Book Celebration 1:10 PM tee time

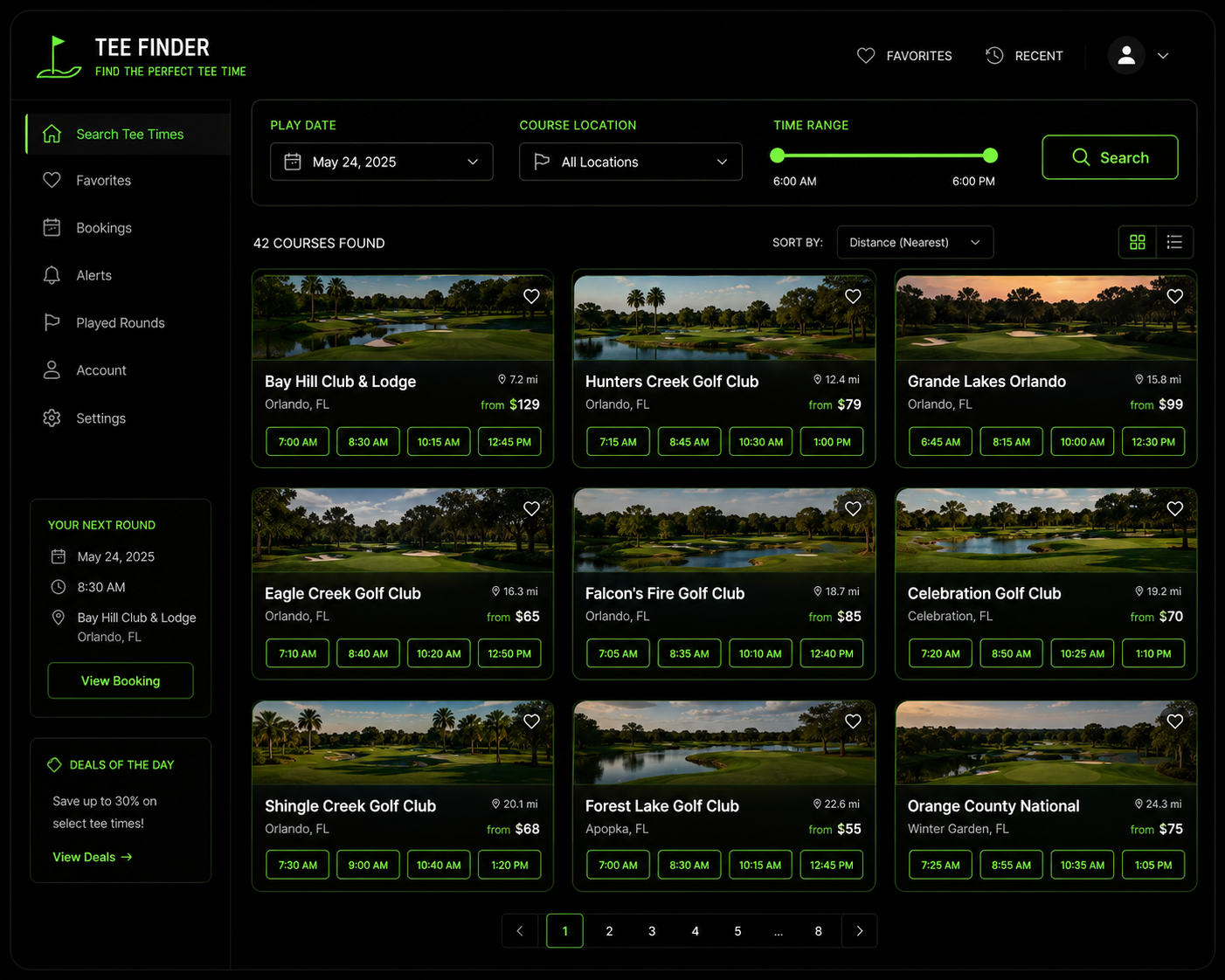click(x=1153, y=653)
